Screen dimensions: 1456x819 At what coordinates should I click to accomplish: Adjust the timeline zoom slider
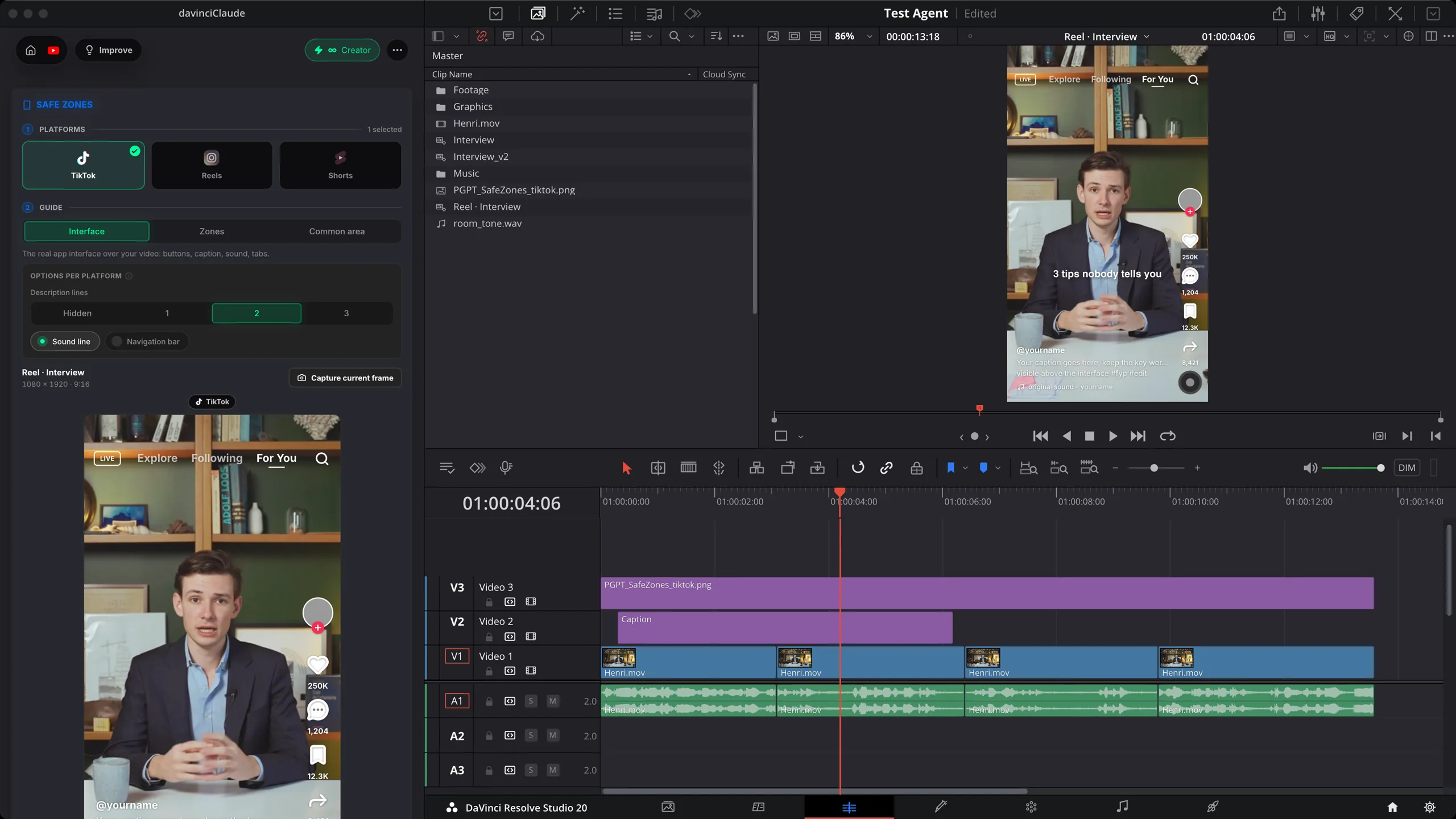pos(1154,468)
